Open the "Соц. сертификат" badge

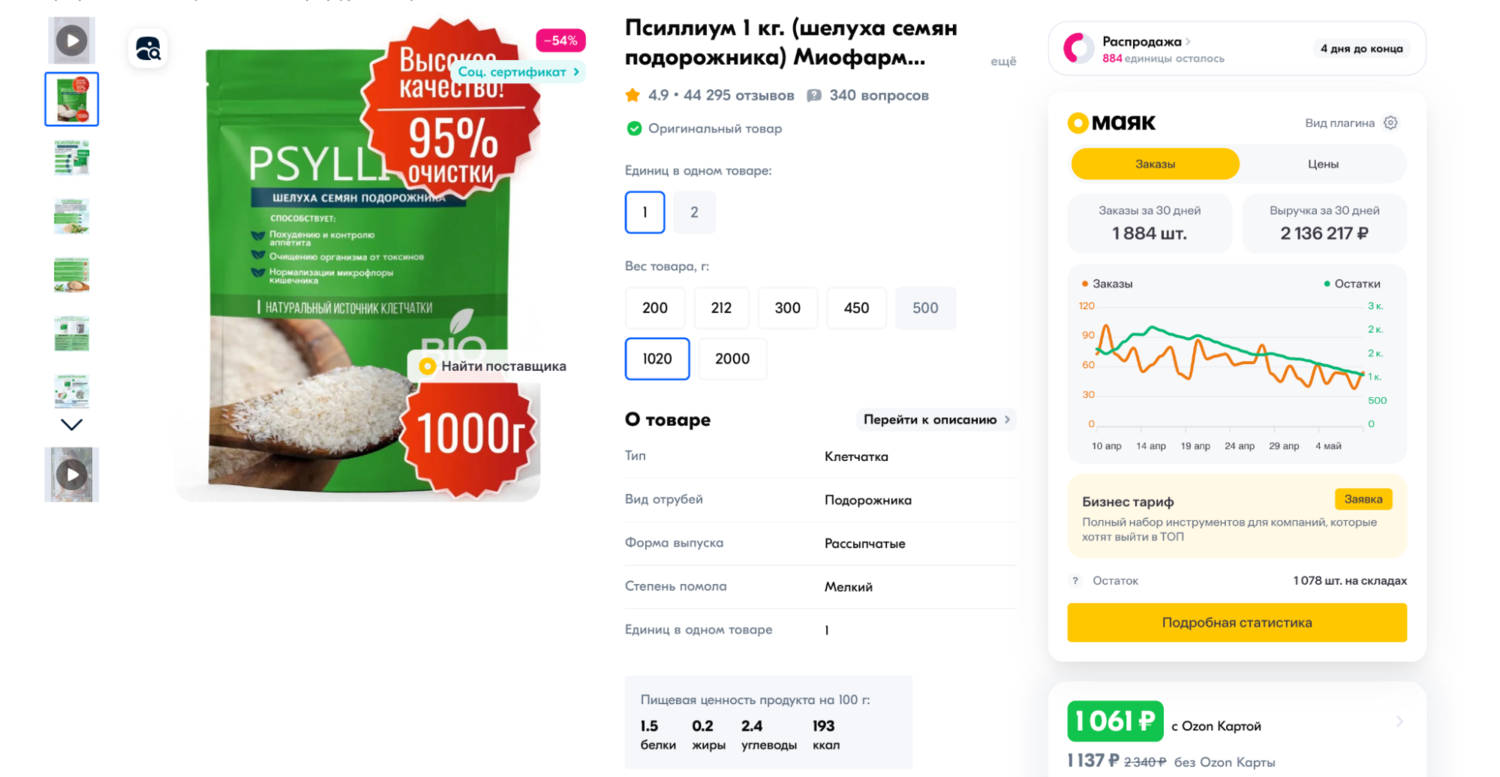point(519,72)
